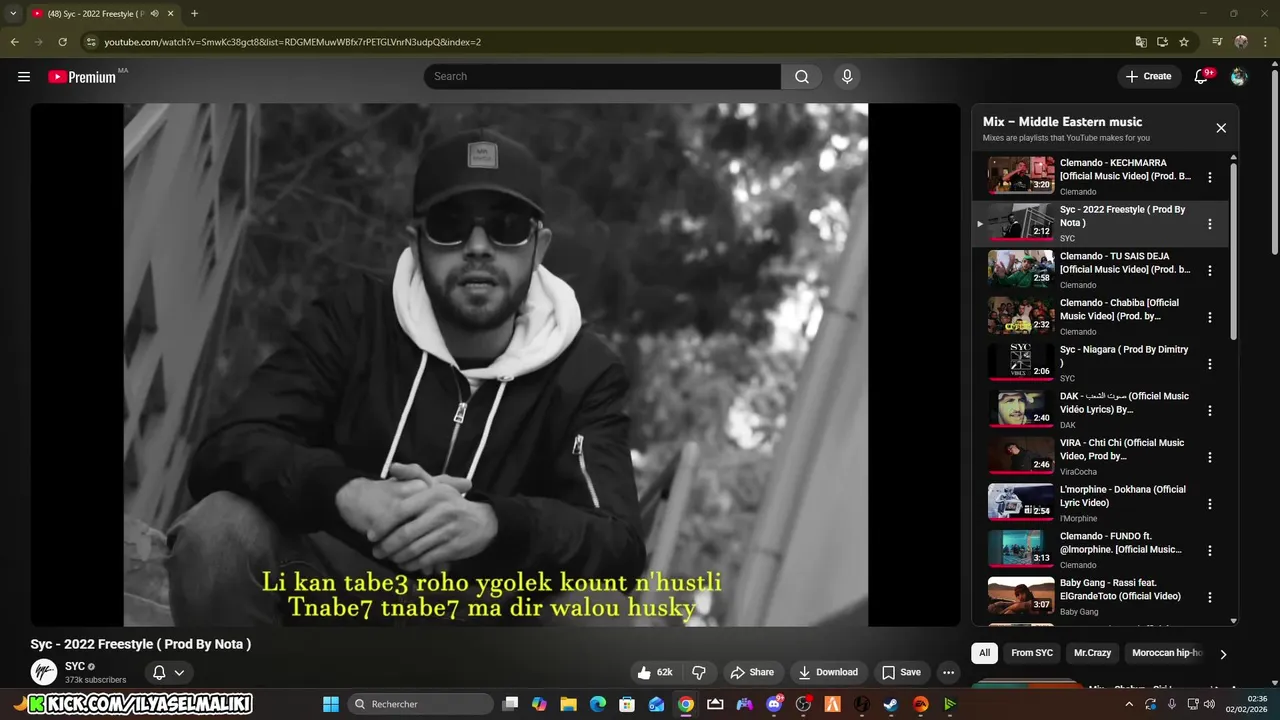Open Chrome media controls icon

[x=1217, y=42]
